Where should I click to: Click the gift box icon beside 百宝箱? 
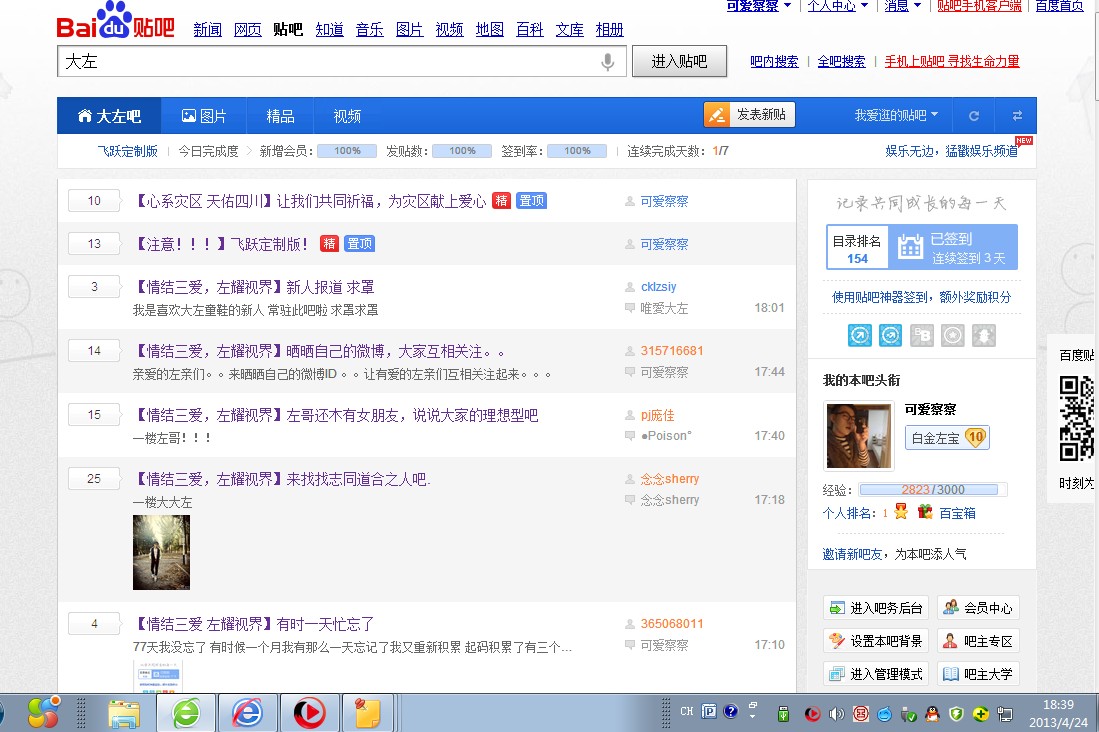(x=924, y=512)
